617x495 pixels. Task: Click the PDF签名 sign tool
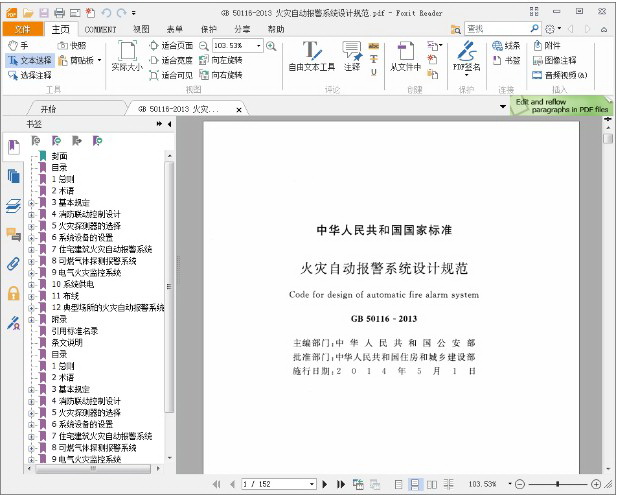(466, 57)
